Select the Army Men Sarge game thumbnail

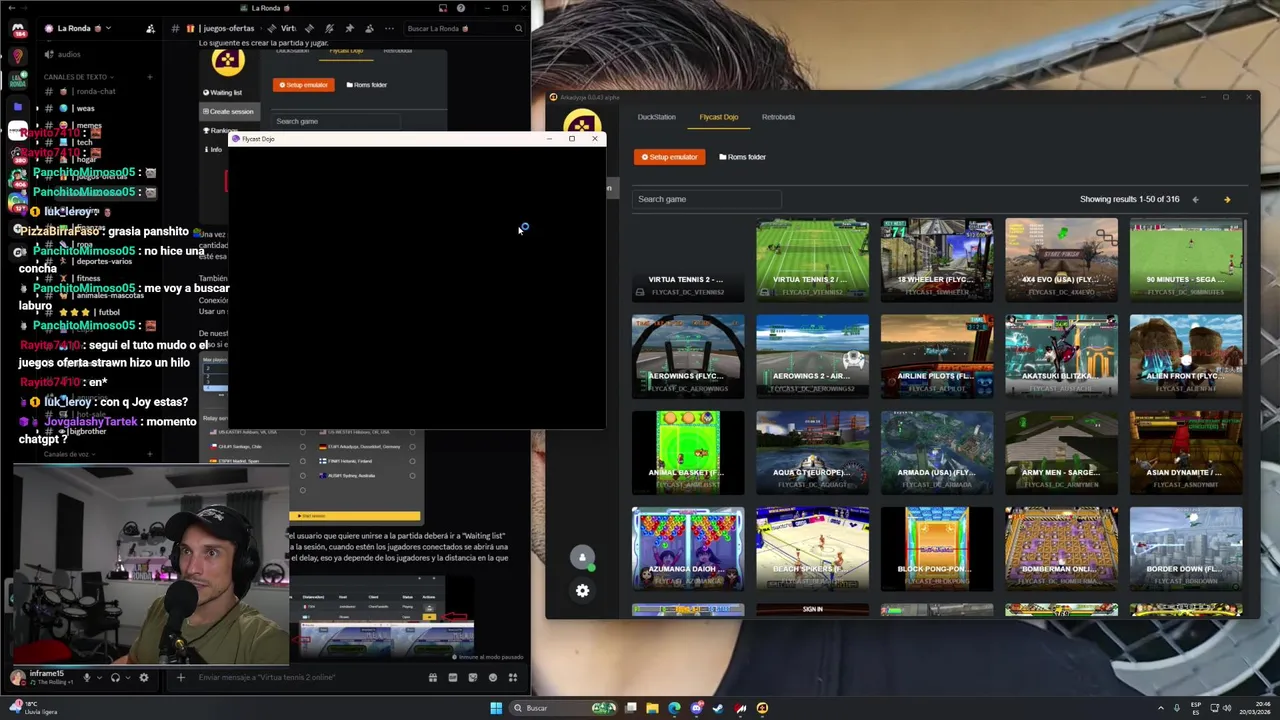[x=1061, y=452]
